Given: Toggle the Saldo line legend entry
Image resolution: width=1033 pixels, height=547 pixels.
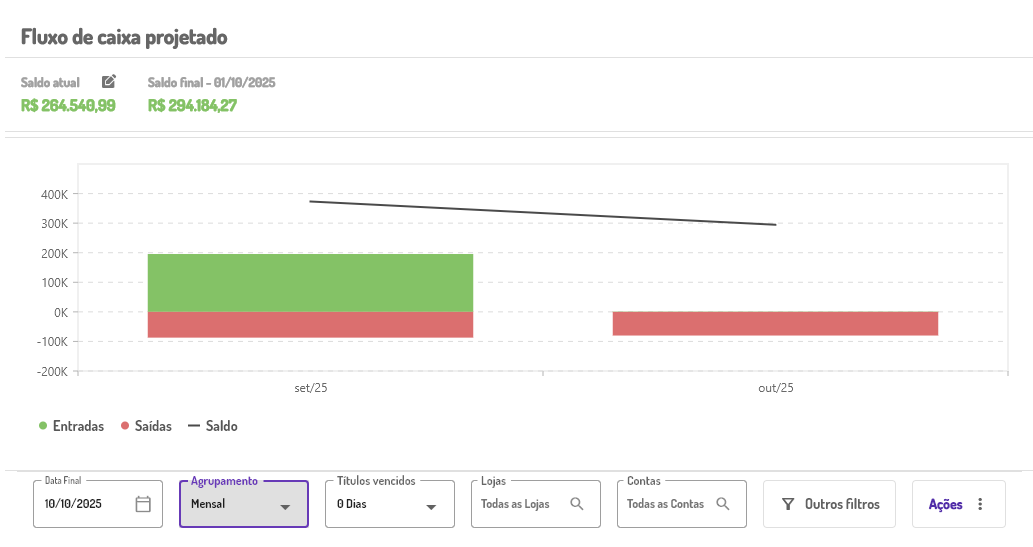Looking at the screenshot, I should click(213, 426).
